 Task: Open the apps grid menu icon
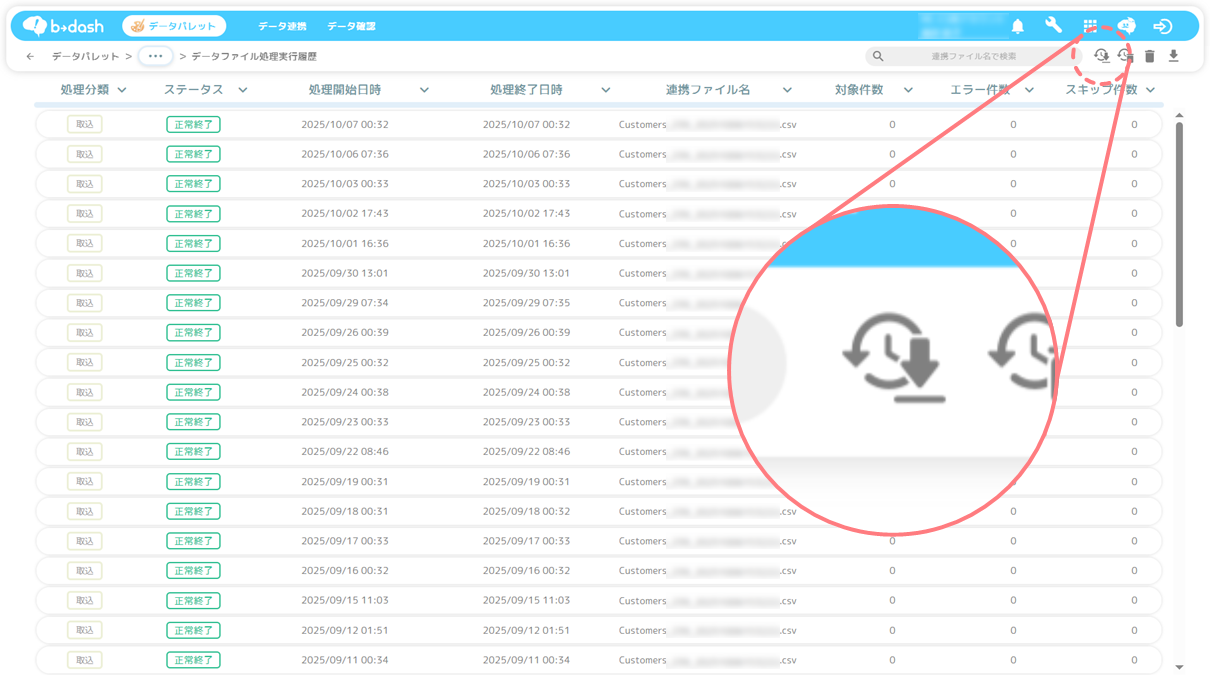1090,26
